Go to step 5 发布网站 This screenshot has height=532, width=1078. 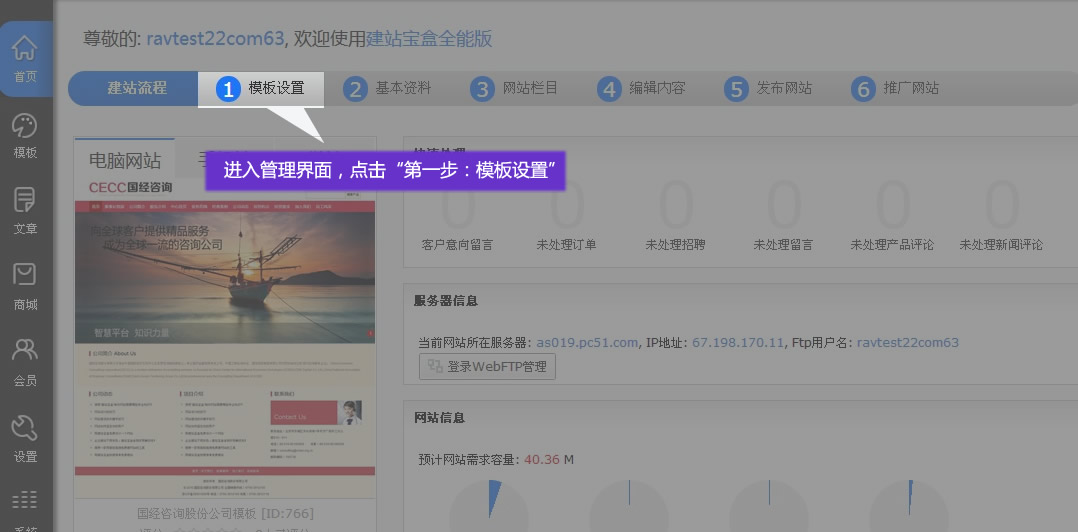click(769, 88)
